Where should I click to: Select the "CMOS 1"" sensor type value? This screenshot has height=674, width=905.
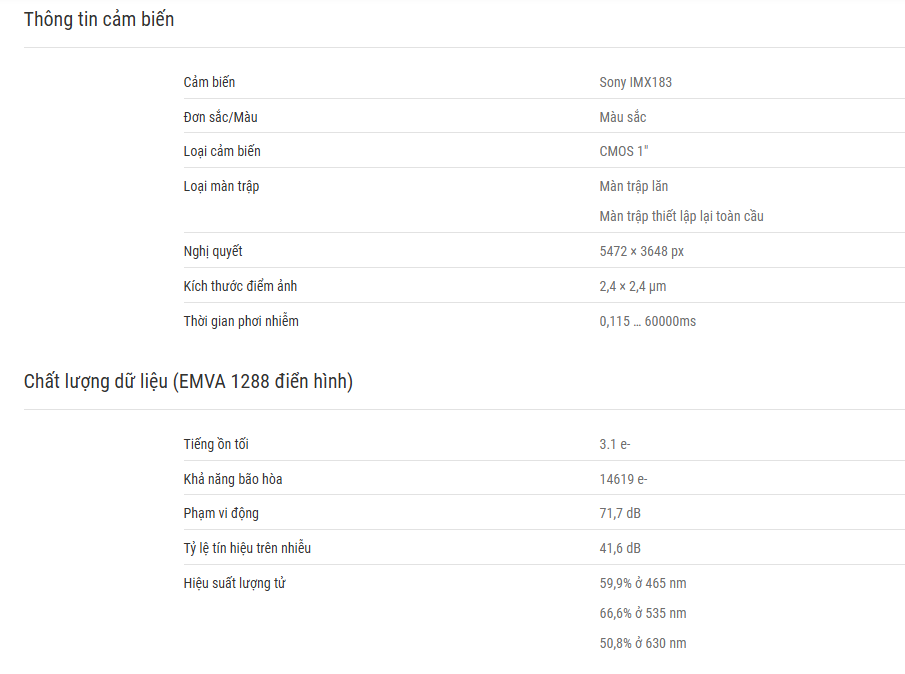pyautogui.click(x=625, y=151)
